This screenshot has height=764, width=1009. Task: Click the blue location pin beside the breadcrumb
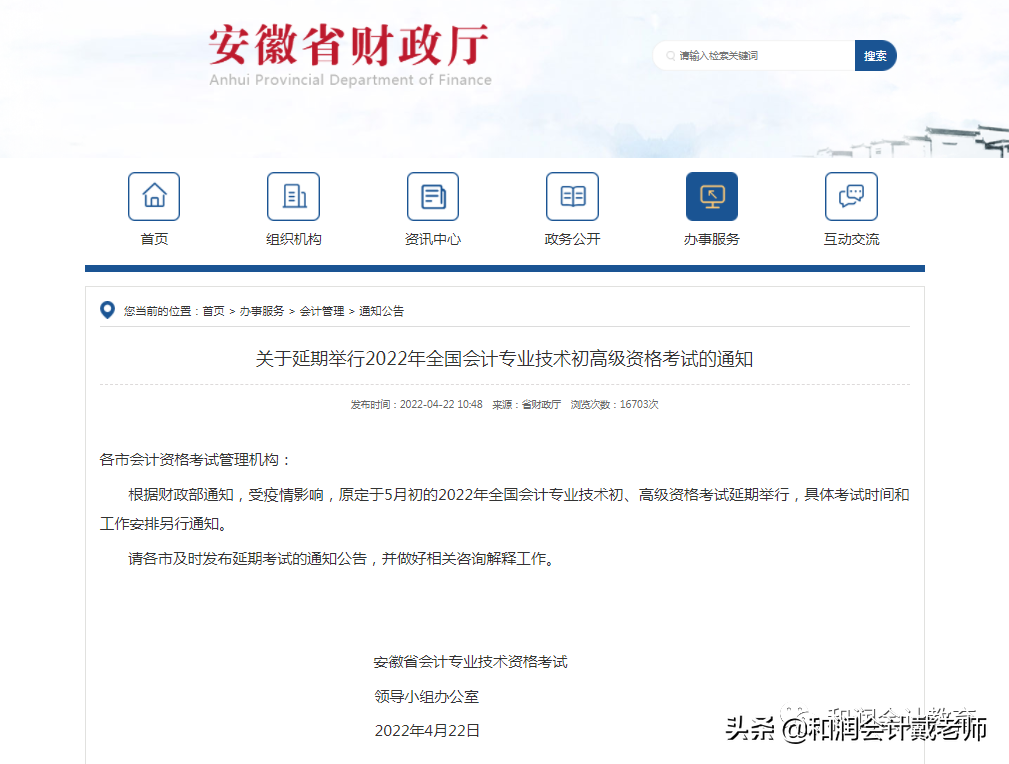[107, 310]
